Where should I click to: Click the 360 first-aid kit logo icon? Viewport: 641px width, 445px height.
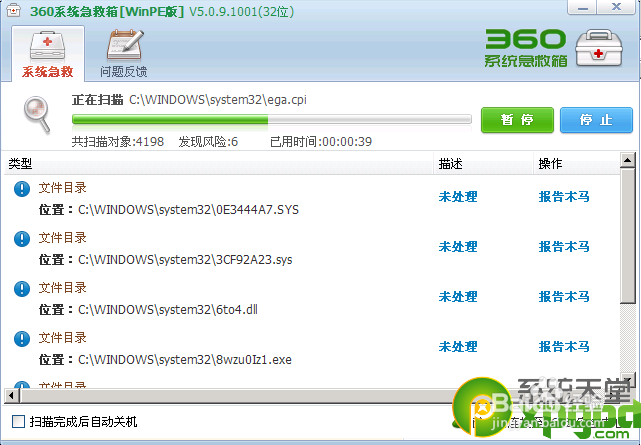click(x=599, y=48)
